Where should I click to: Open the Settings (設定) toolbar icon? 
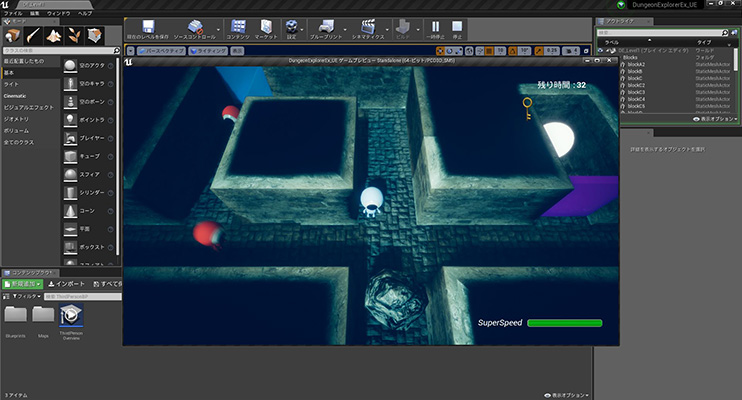pyautogui.click(x=292, y=27)
